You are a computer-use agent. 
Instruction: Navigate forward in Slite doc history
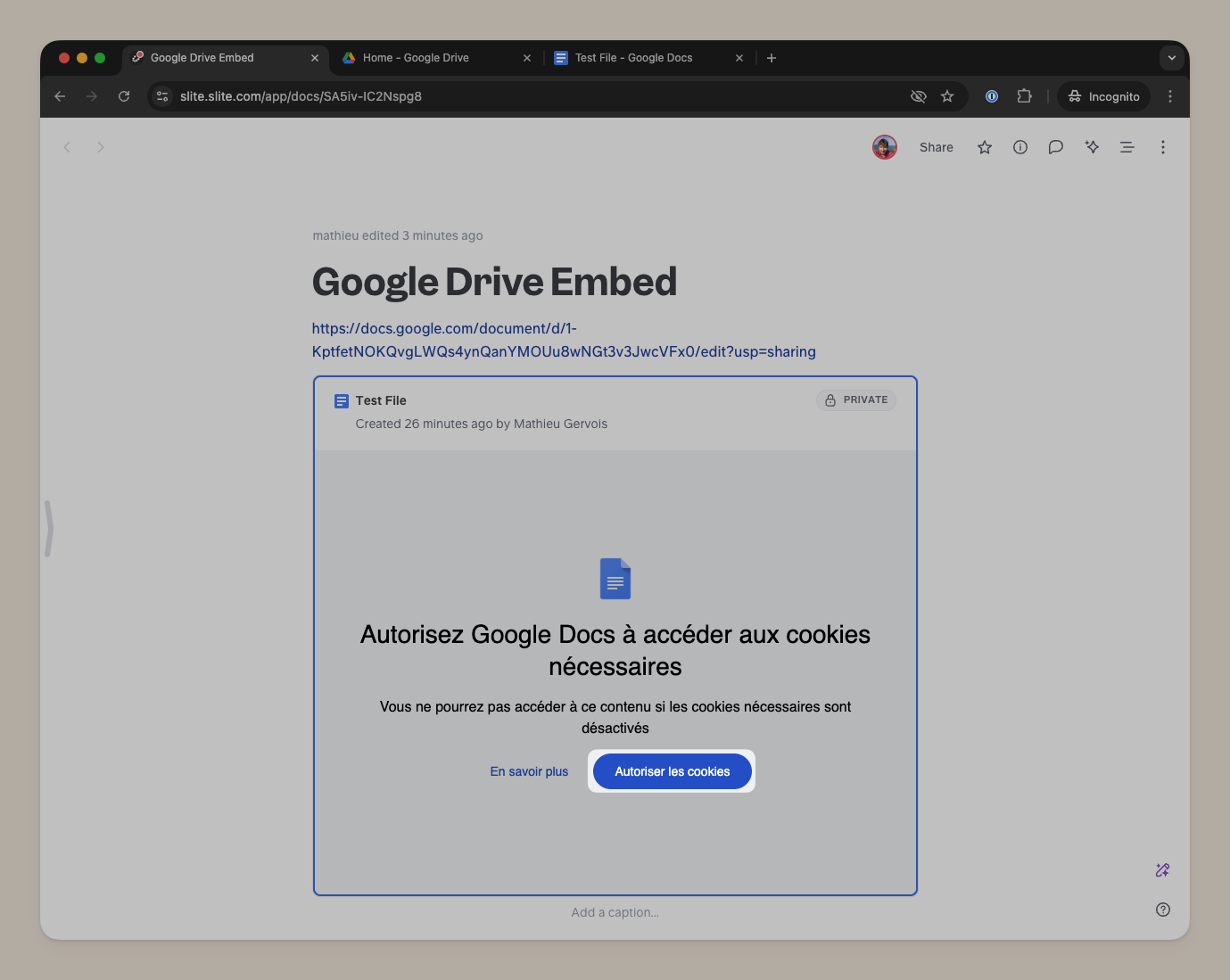pos(101,147)
